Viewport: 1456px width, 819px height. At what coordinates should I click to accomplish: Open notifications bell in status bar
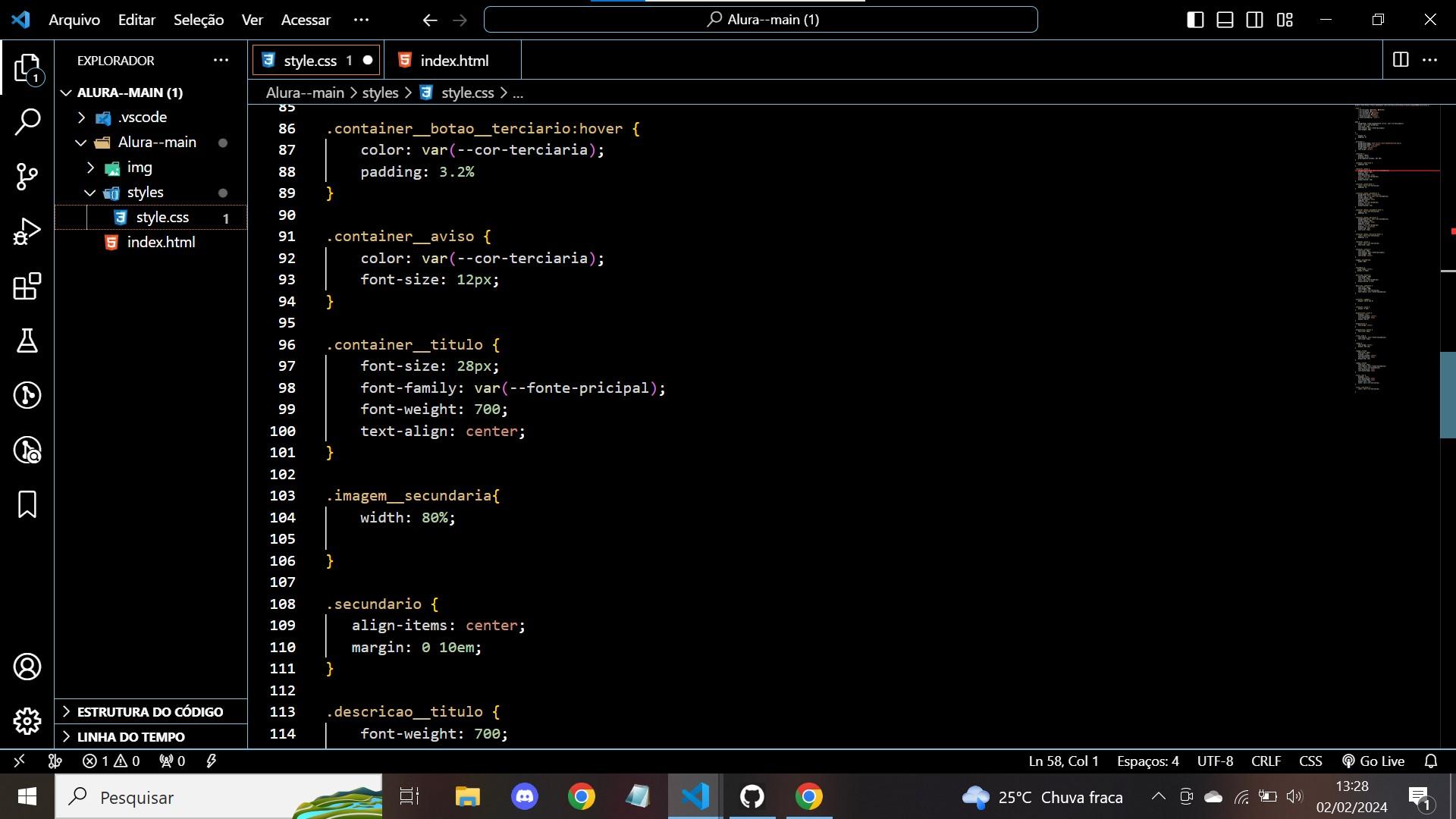pyautogui.click(x=1431, y=761)
